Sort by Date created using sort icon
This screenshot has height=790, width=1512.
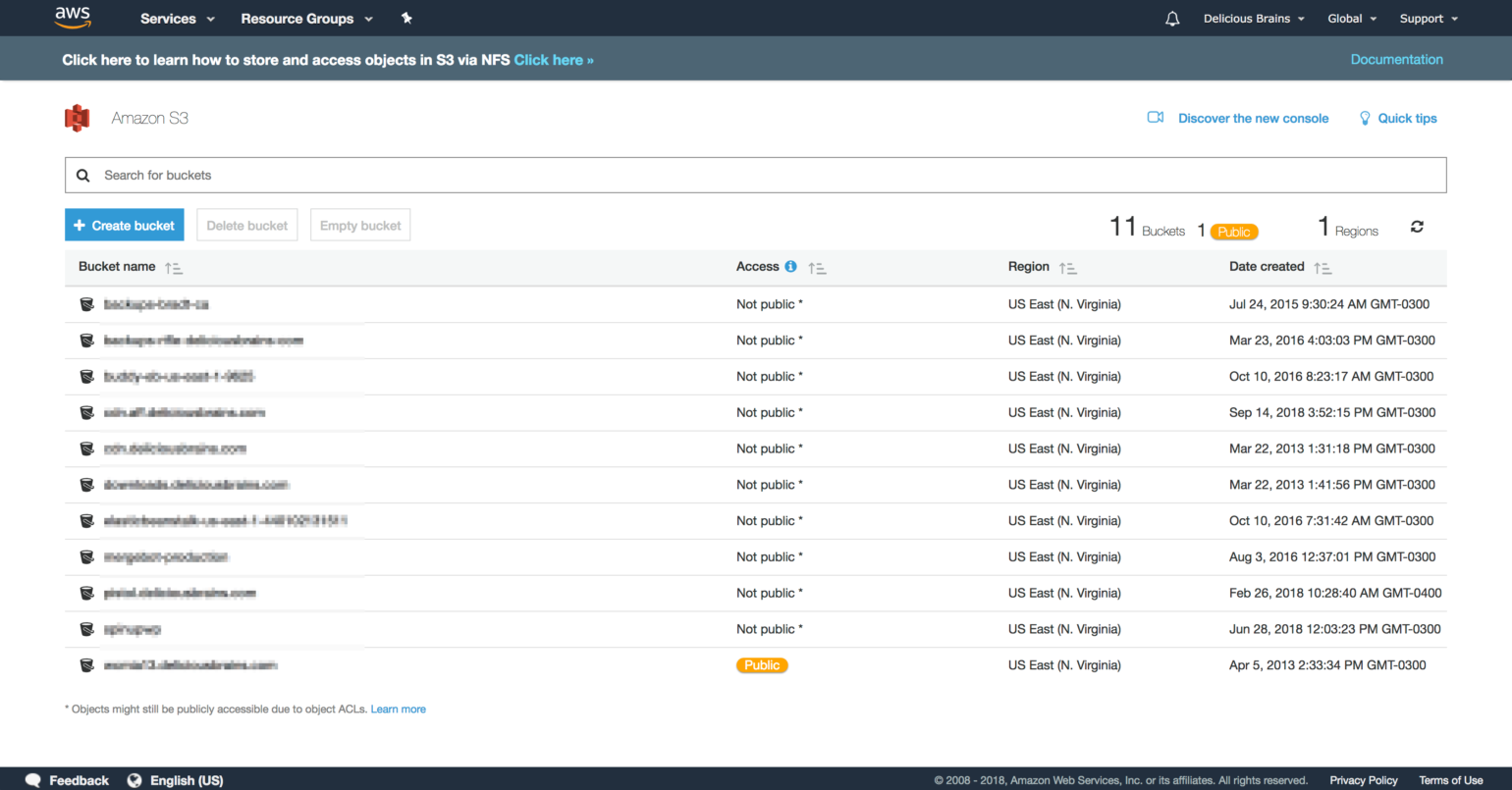pos(1323,268)
